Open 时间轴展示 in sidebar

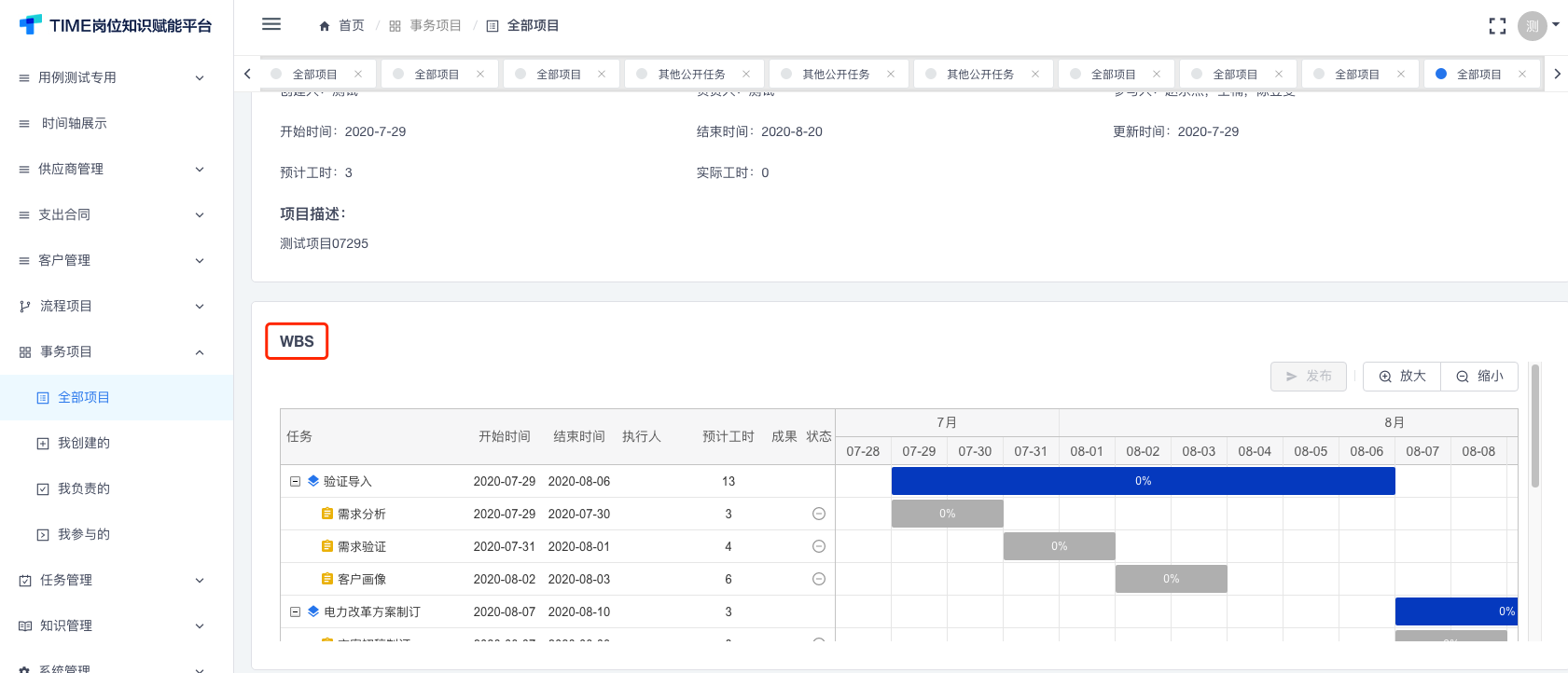tap(117, 123)
